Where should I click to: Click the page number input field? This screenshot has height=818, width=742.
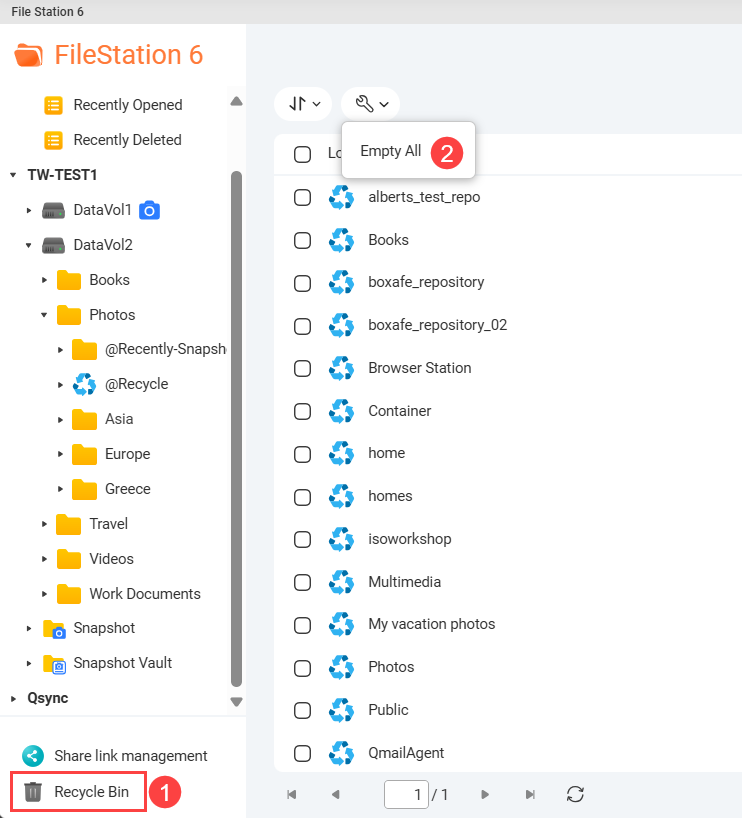(406, 794)
